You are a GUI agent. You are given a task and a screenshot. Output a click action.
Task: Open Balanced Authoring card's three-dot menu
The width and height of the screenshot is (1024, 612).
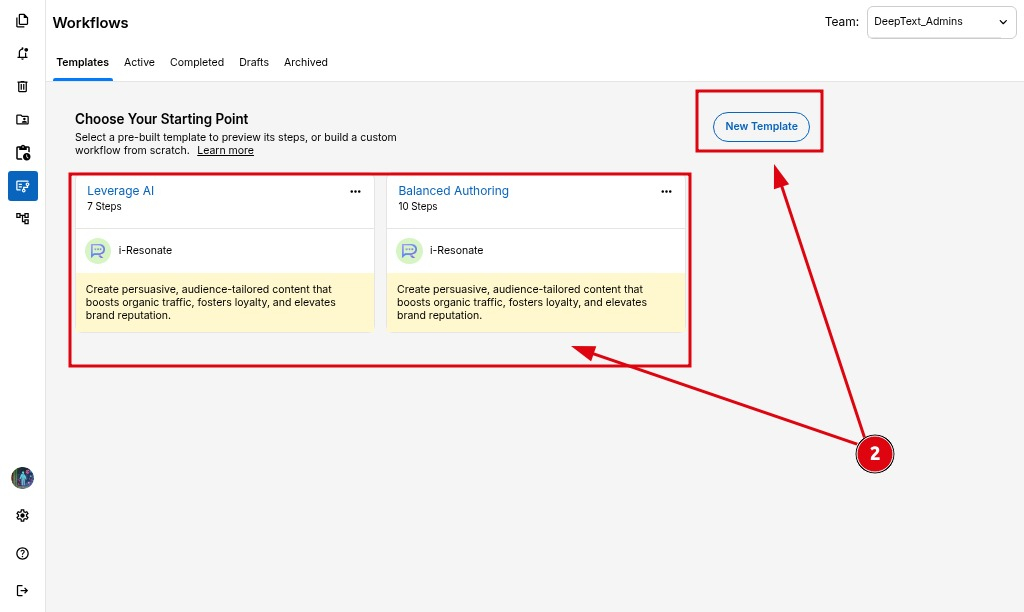pyautogui.click(x=666, y=192)
